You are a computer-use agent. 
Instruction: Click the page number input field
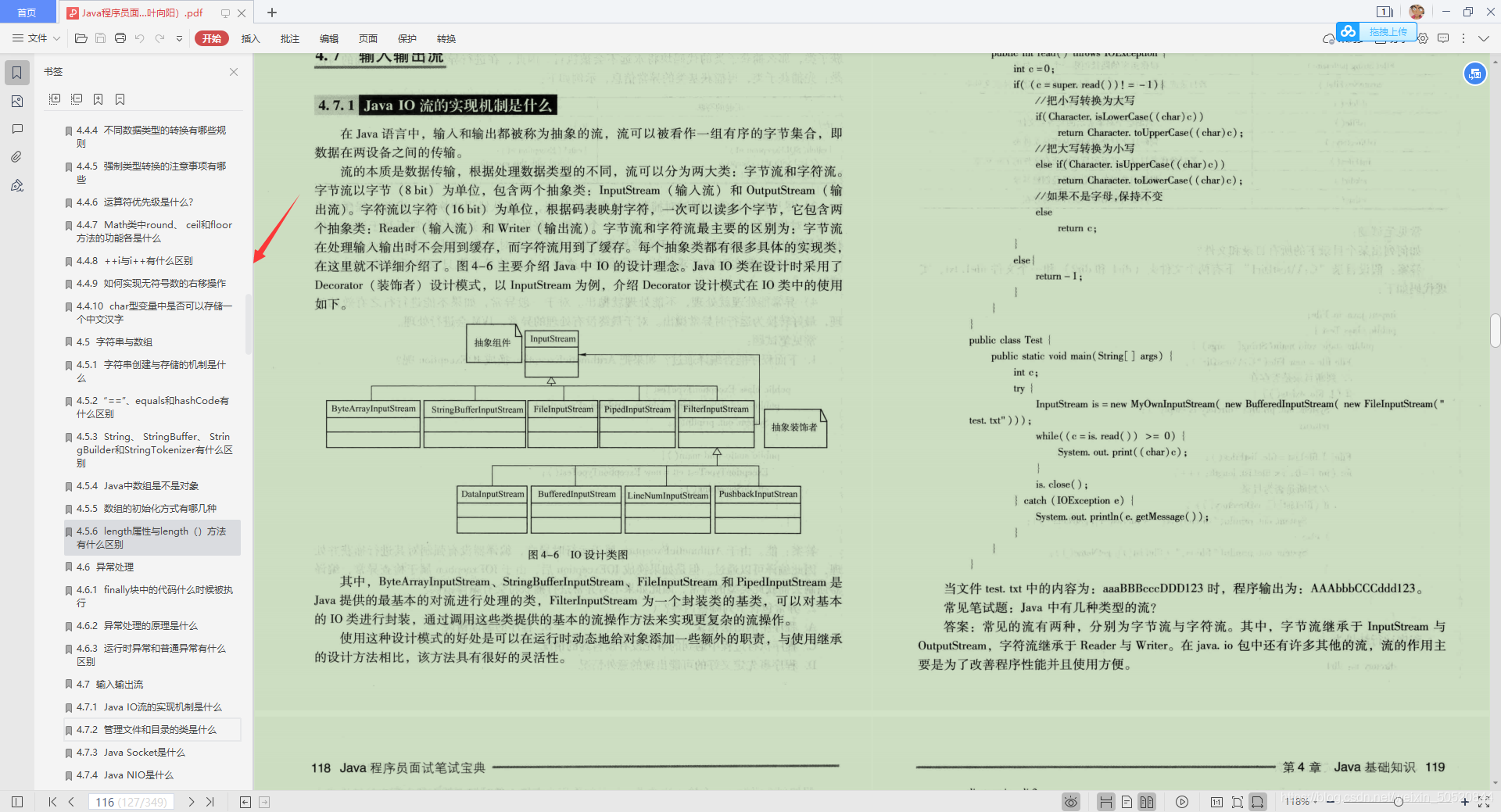[x=131, y=802]
